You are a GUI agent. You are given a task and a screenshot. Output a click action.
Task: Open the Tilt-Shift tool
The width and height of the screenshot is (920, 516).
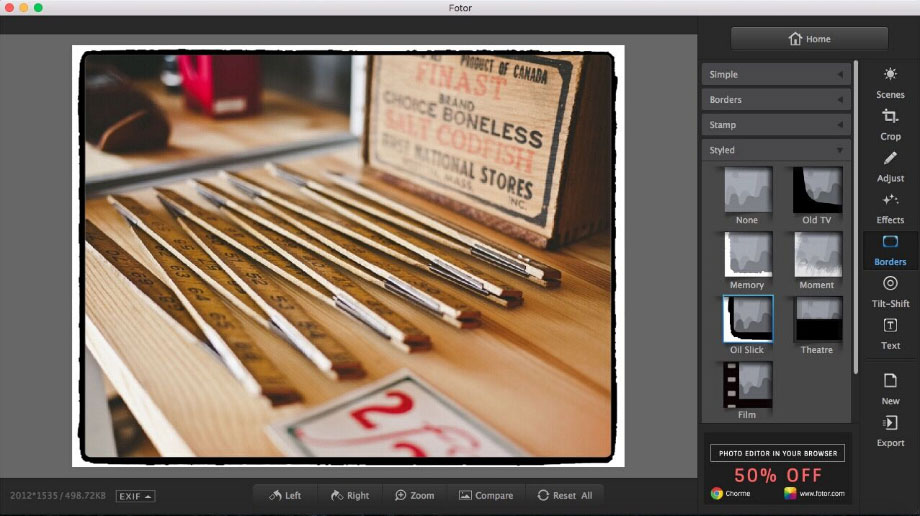tap(889, 292)
